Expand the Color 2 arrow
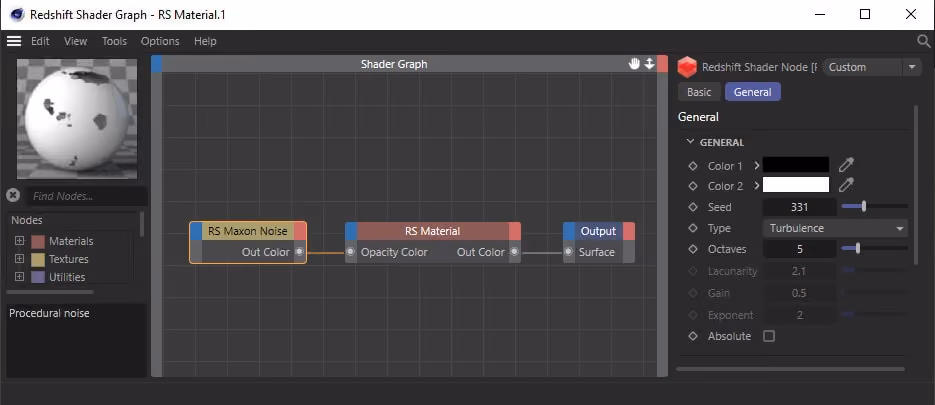The width and height of the screenshot is (935, 405). tap(757, 186)
